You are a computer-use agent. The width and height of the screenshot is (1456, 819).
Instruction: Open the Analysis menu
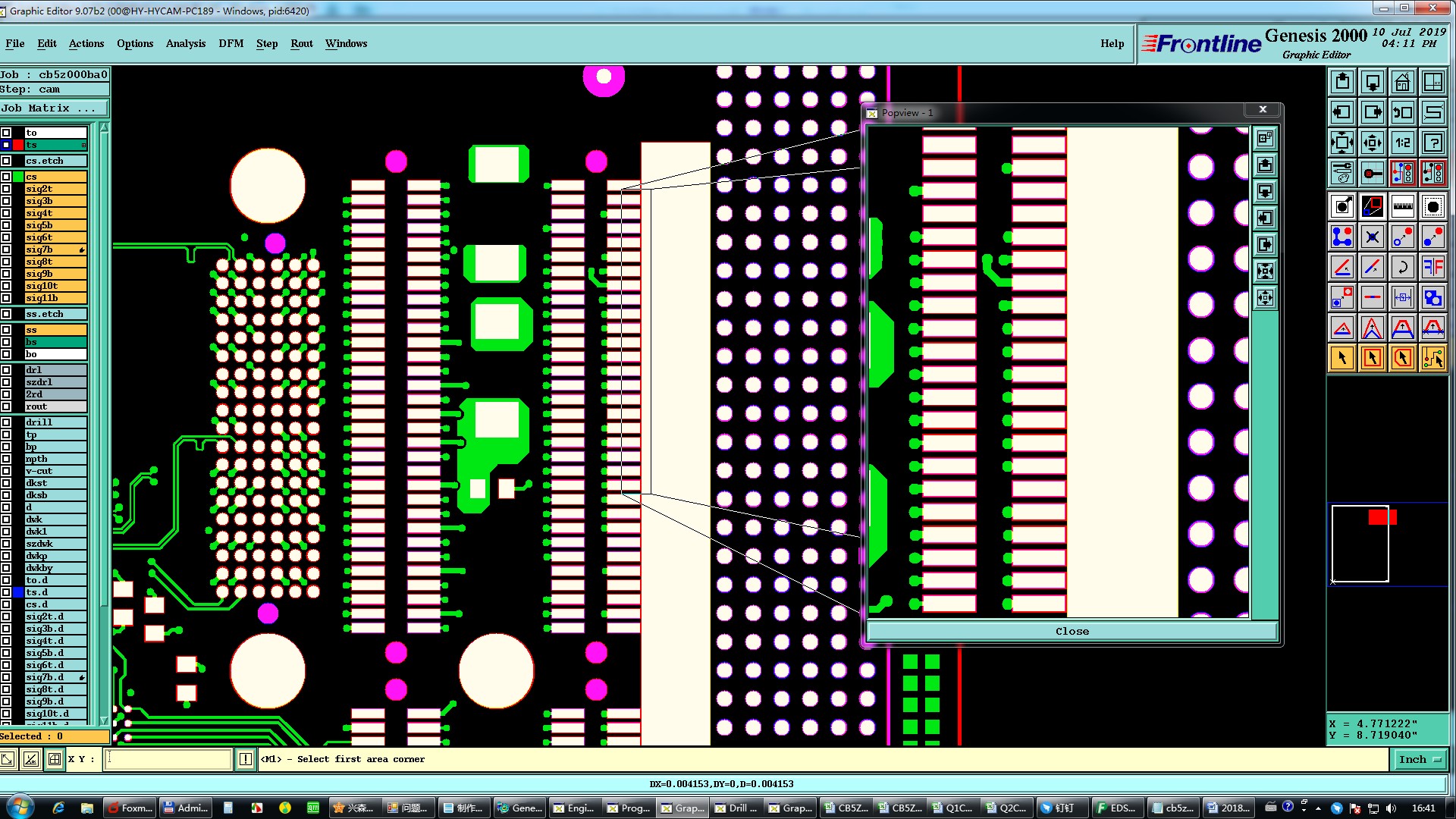tap(185, 43)
